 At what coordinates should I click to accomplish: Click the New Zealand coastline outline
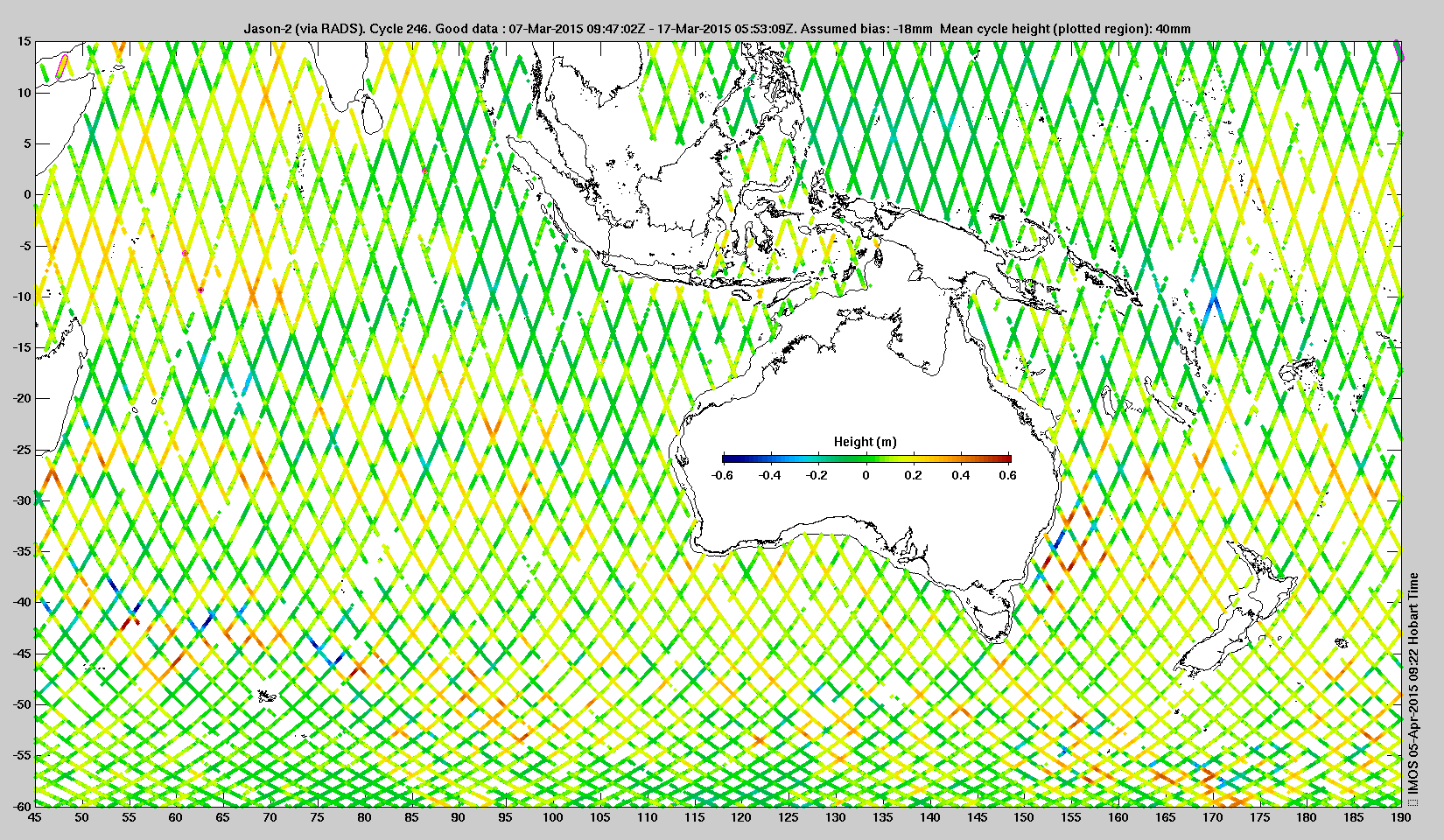pyautogui.click(x=1237, y=610)
